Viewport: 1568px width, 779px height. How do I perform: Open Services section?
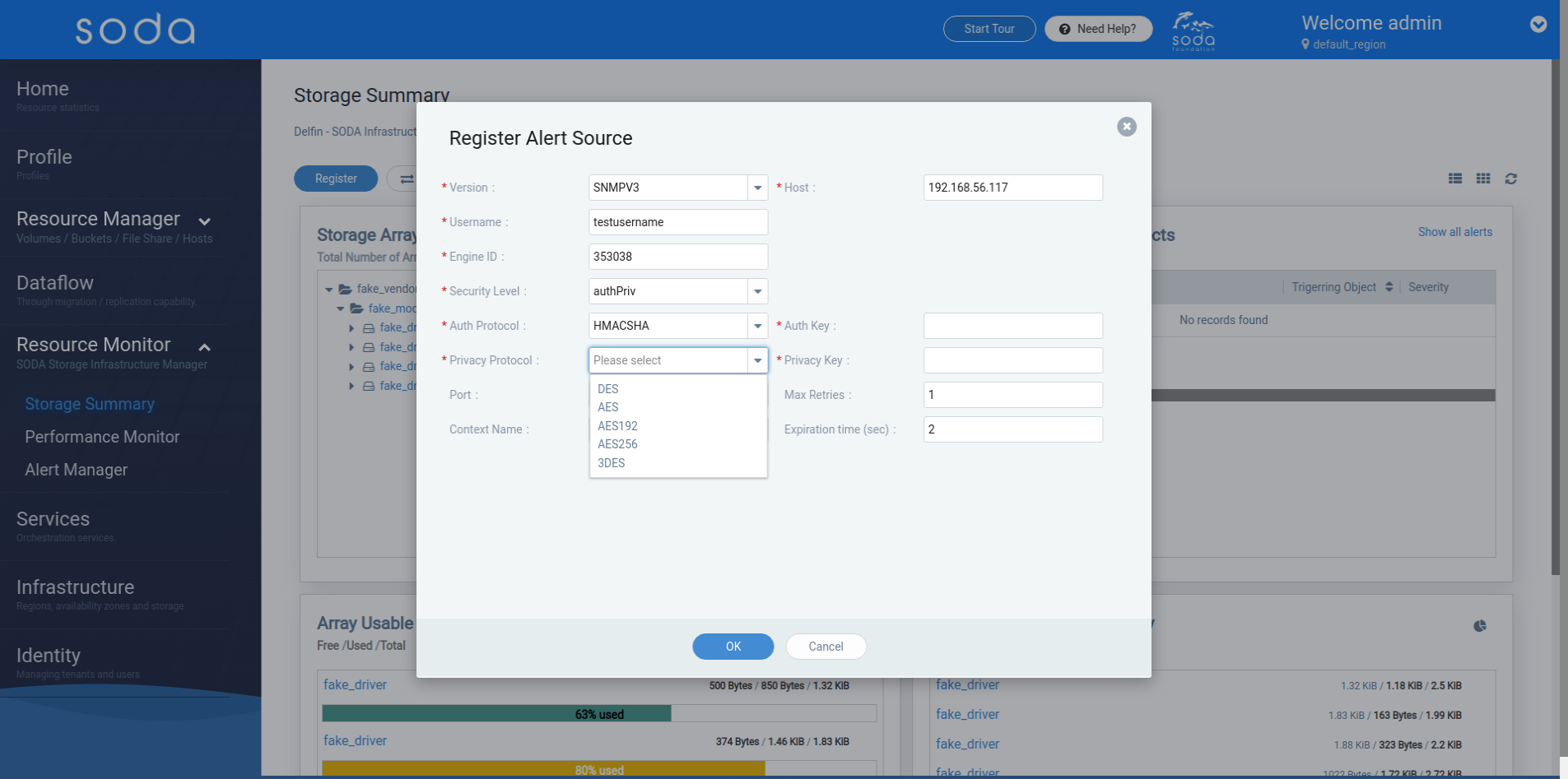54,519
